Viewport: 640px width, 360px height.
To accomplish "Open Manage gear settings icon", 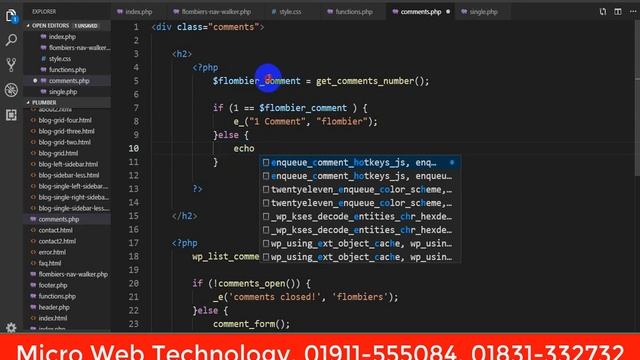I will [11, 327].
